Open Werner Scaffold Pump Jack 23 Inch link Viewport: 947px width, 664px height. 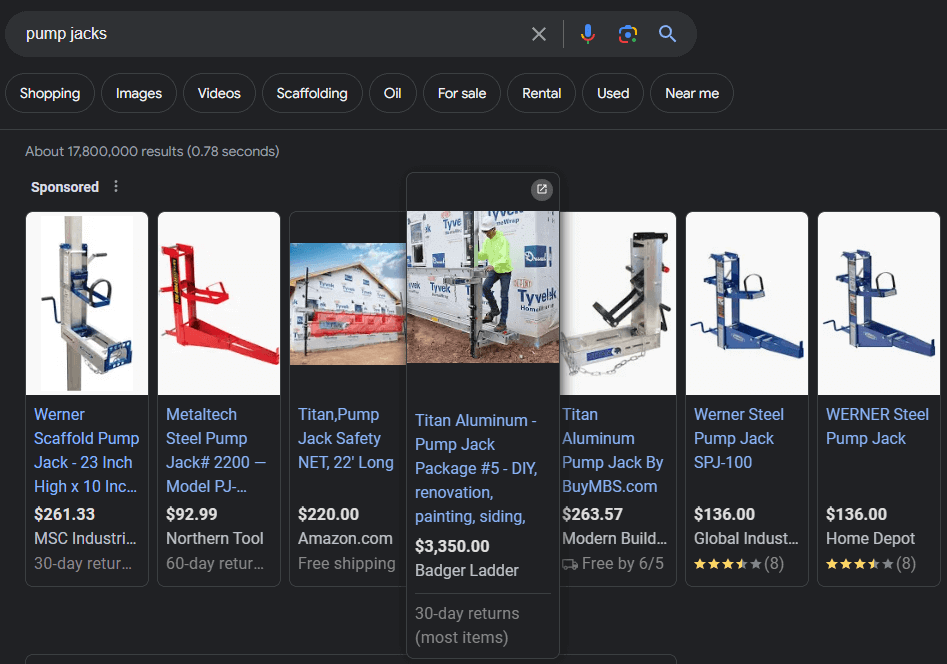tap(86, 450)
